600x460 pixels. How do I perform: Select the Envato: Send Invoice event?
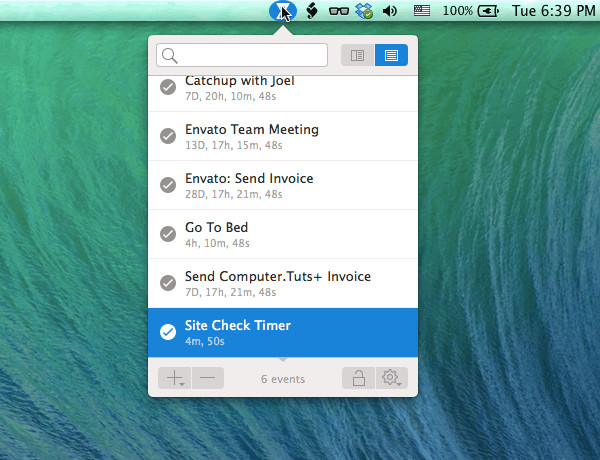tap(283, 185)
